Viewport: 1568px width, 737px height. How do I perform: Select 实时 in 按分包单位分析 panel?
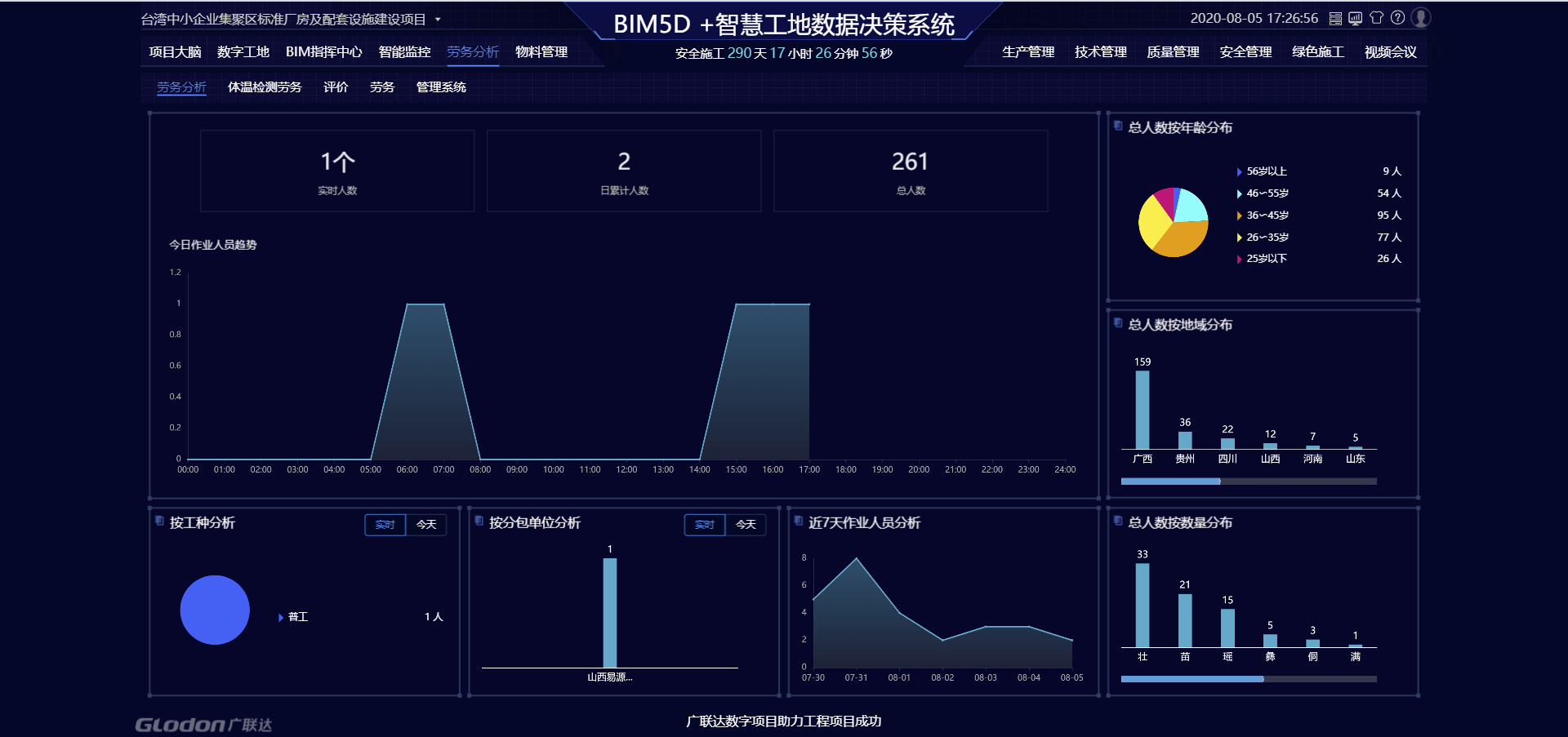click(x=705, y=525)
